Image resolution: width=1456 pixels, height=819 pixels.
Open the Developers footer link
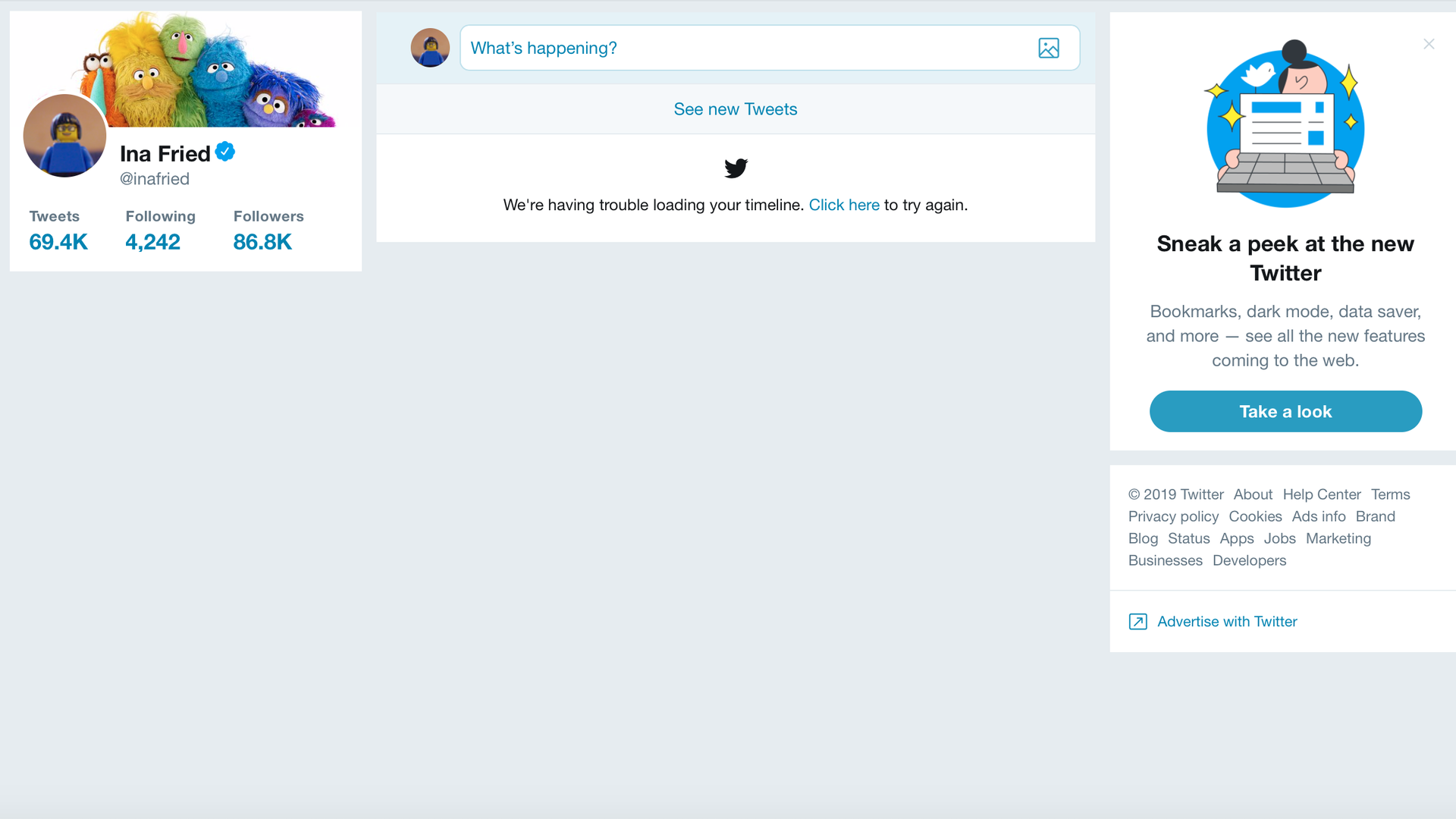pyautogui.click(x=1248, y=560)
